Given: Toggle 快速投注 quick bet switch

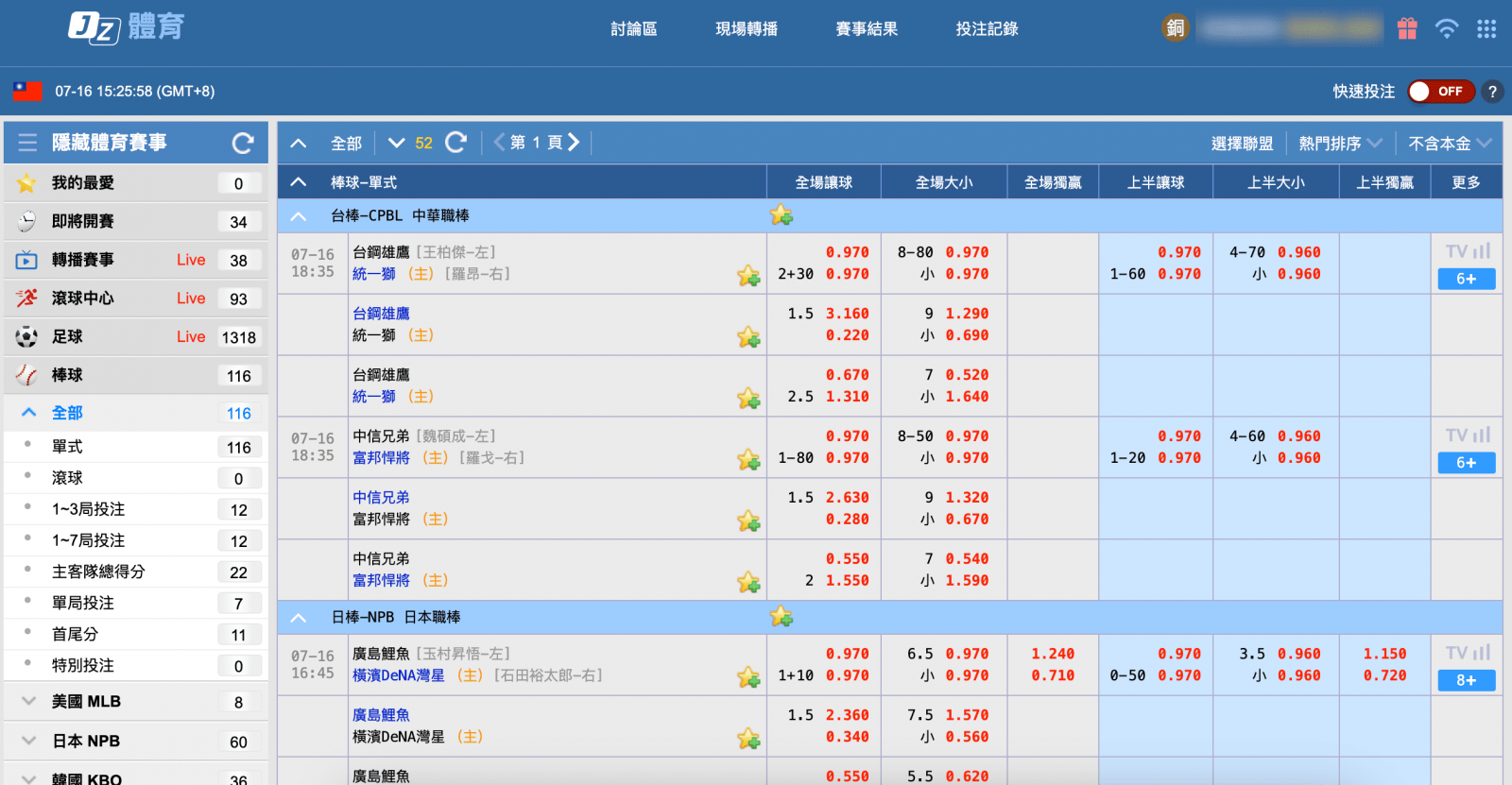Looking at the screenshot, I should (1440, 92).
